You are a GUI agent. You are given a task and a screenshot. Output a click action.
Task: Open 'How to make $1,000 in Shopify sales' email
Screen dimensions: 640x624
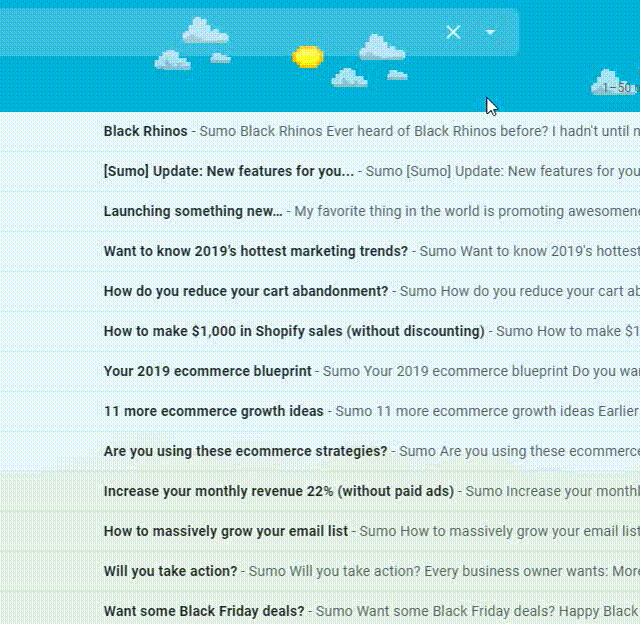pos(293,331)
